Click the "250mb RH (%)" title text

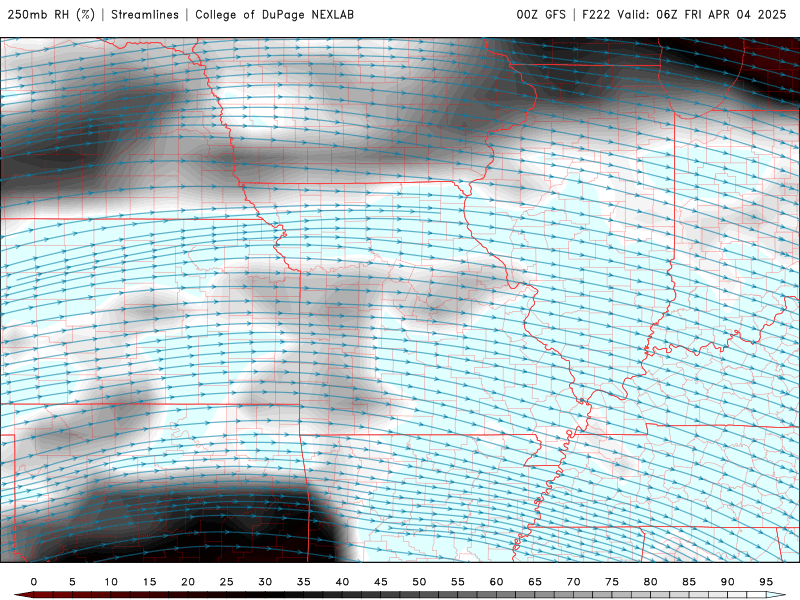tap(51, 15)
